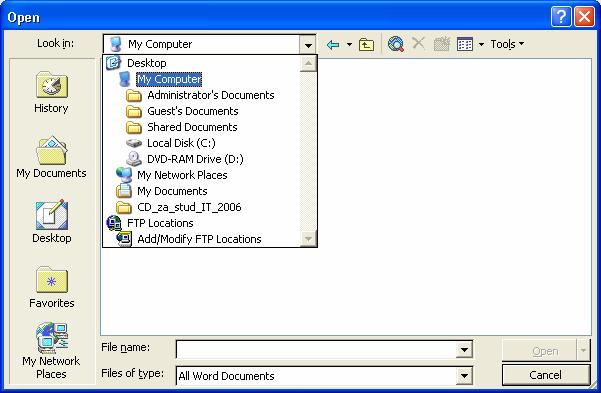Image resolution: width=601 pixels, height=393 pixels.
Task: Click the Local Disk (C:) drive icon
Action: 134,143
